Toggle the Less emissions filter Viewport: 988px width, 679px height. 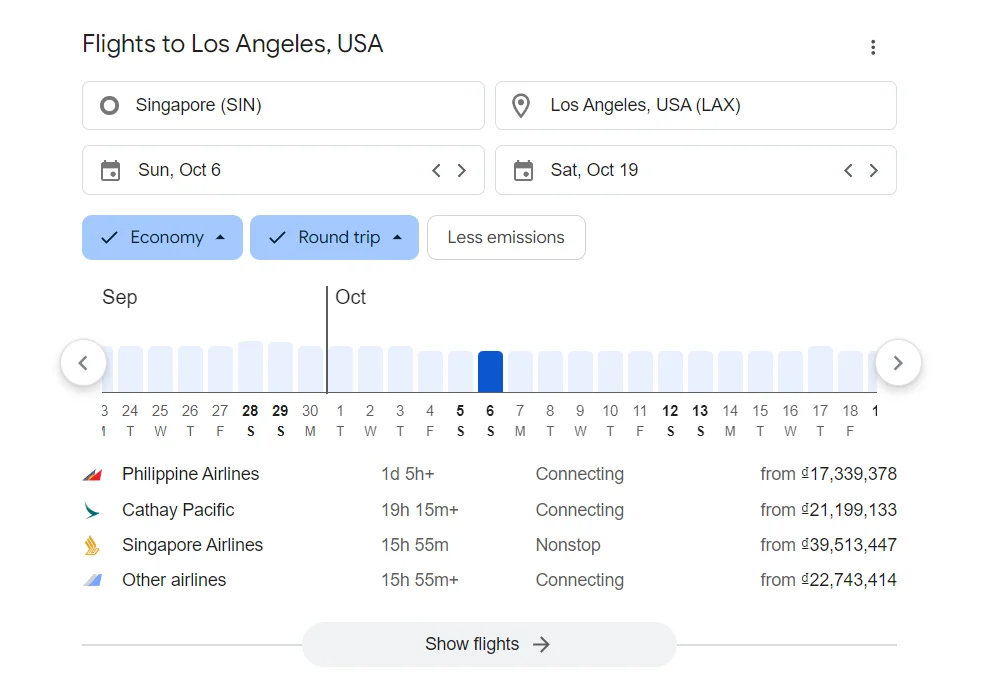pyautogui.click(x=506, y=237)
